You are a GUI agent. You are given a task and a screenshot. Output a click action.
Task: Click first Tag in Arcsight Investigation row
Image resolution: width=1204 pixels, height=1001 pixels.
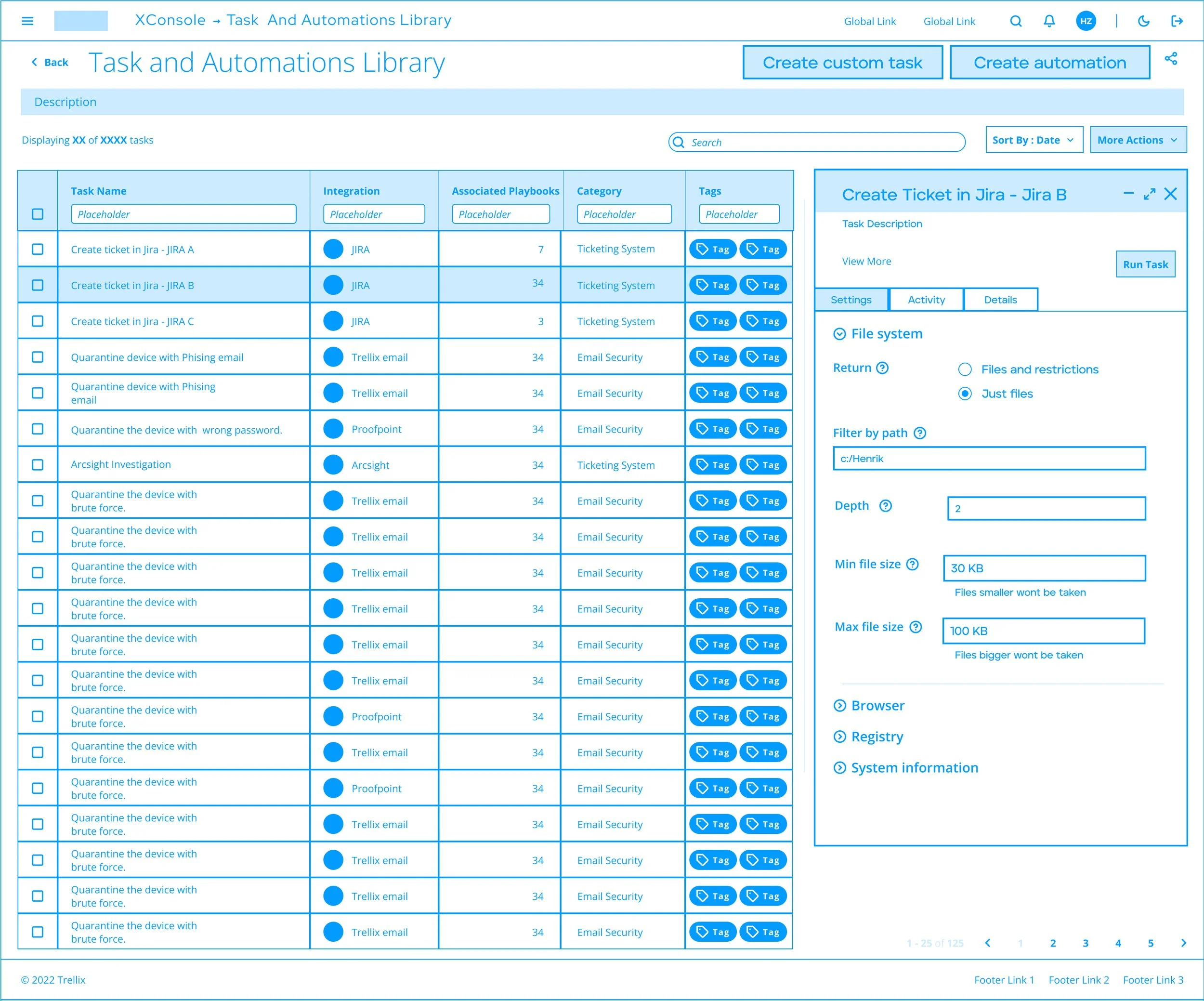click(713, 465)
